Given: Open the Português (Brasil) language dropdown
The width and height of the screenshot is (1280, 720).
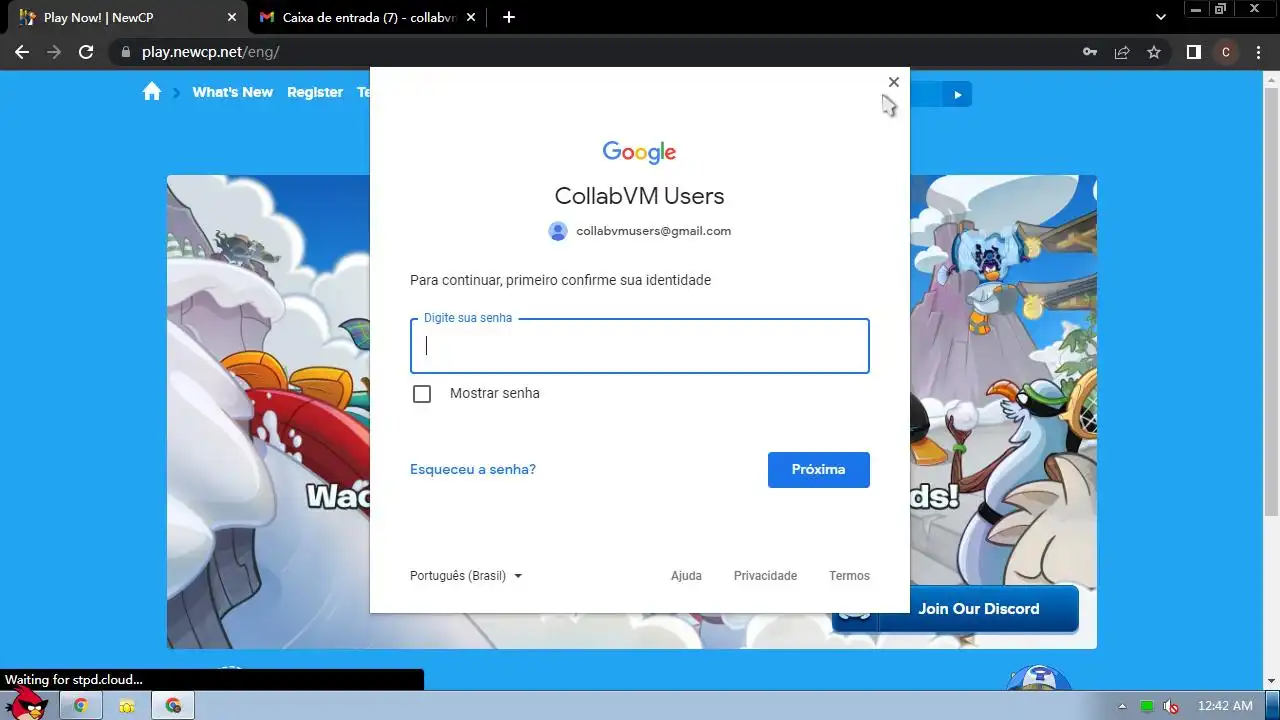Looking at the screenshot, I should point(466,576).
